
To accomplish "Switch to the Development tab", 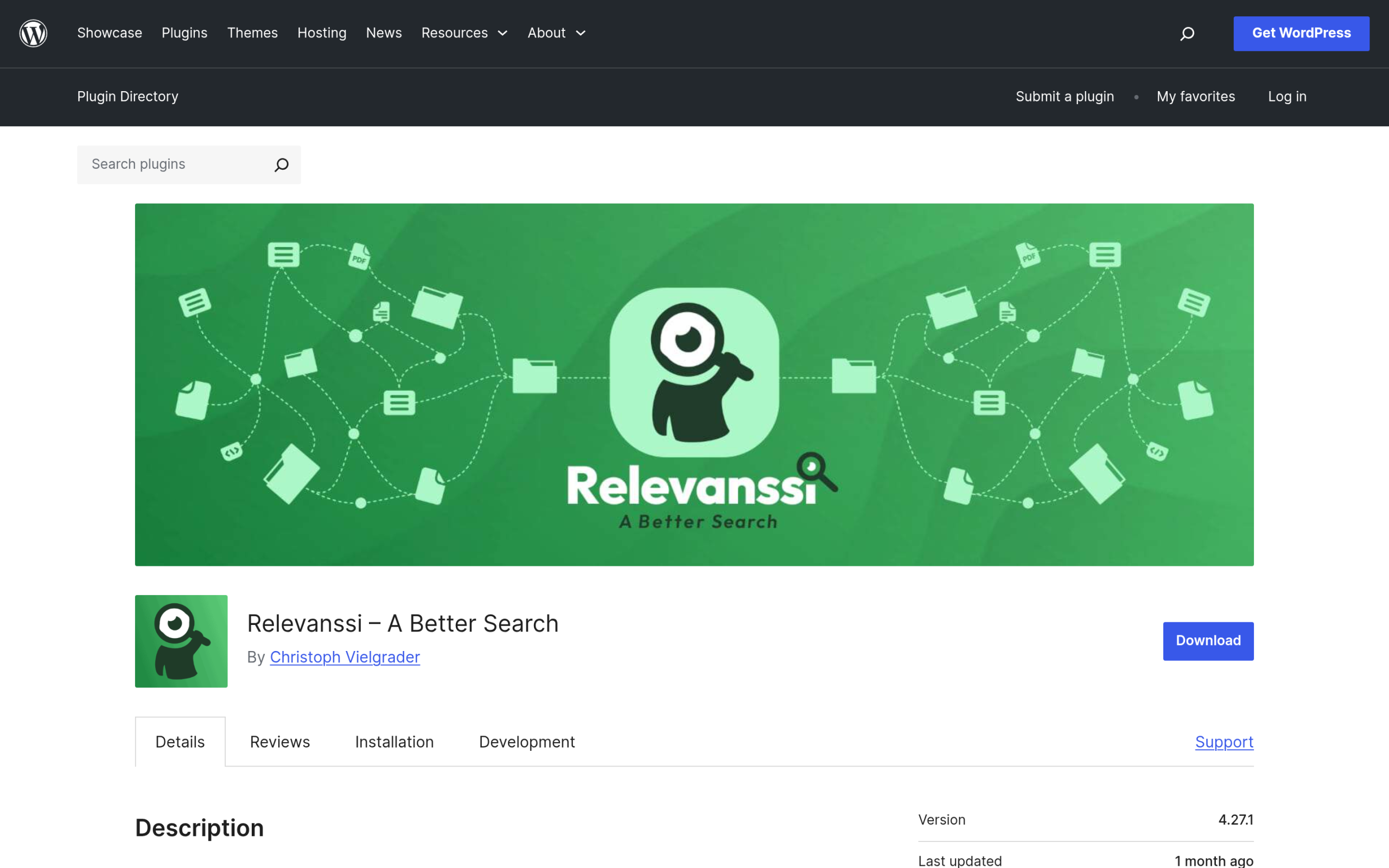I will click(527, 742).
